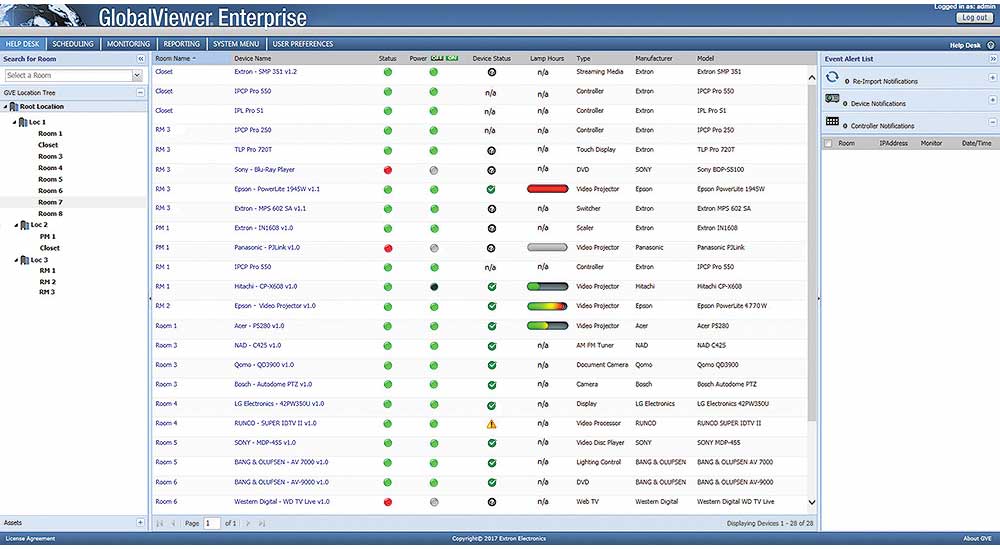Image resolution: width=1000 pixels, height=549 pixels.
Task: Click Loc 1 building icon in tree
Action: [x=23, y=122]
